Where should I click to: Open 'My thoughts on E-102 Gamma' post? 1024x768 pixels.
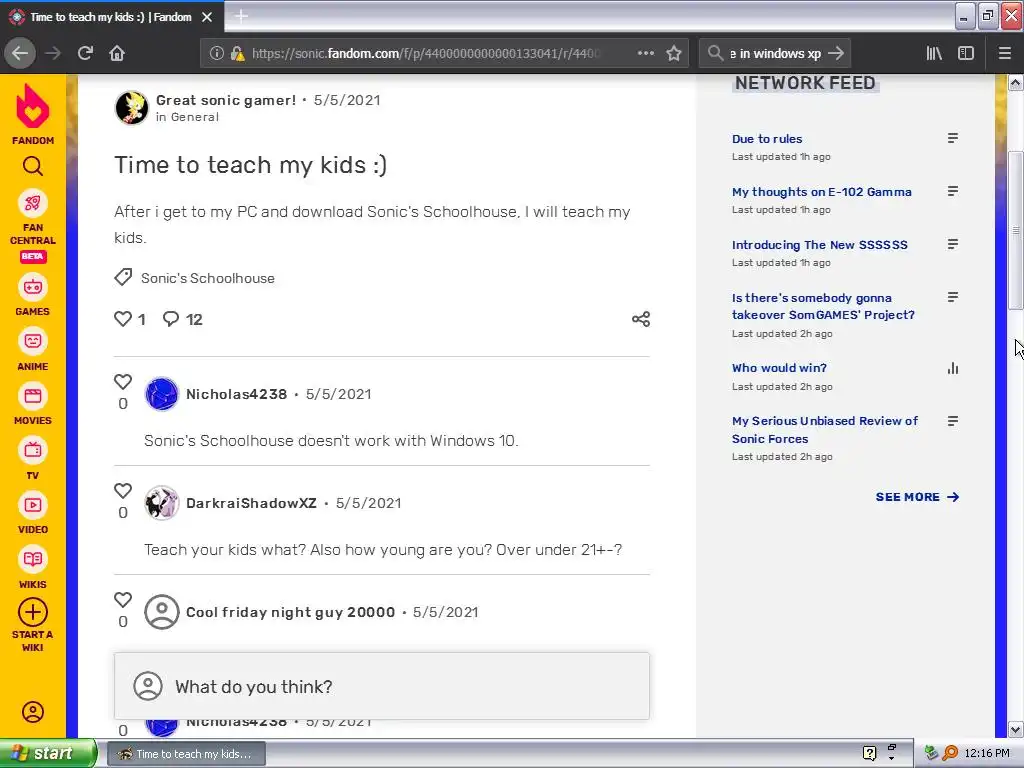coord(822,191)
